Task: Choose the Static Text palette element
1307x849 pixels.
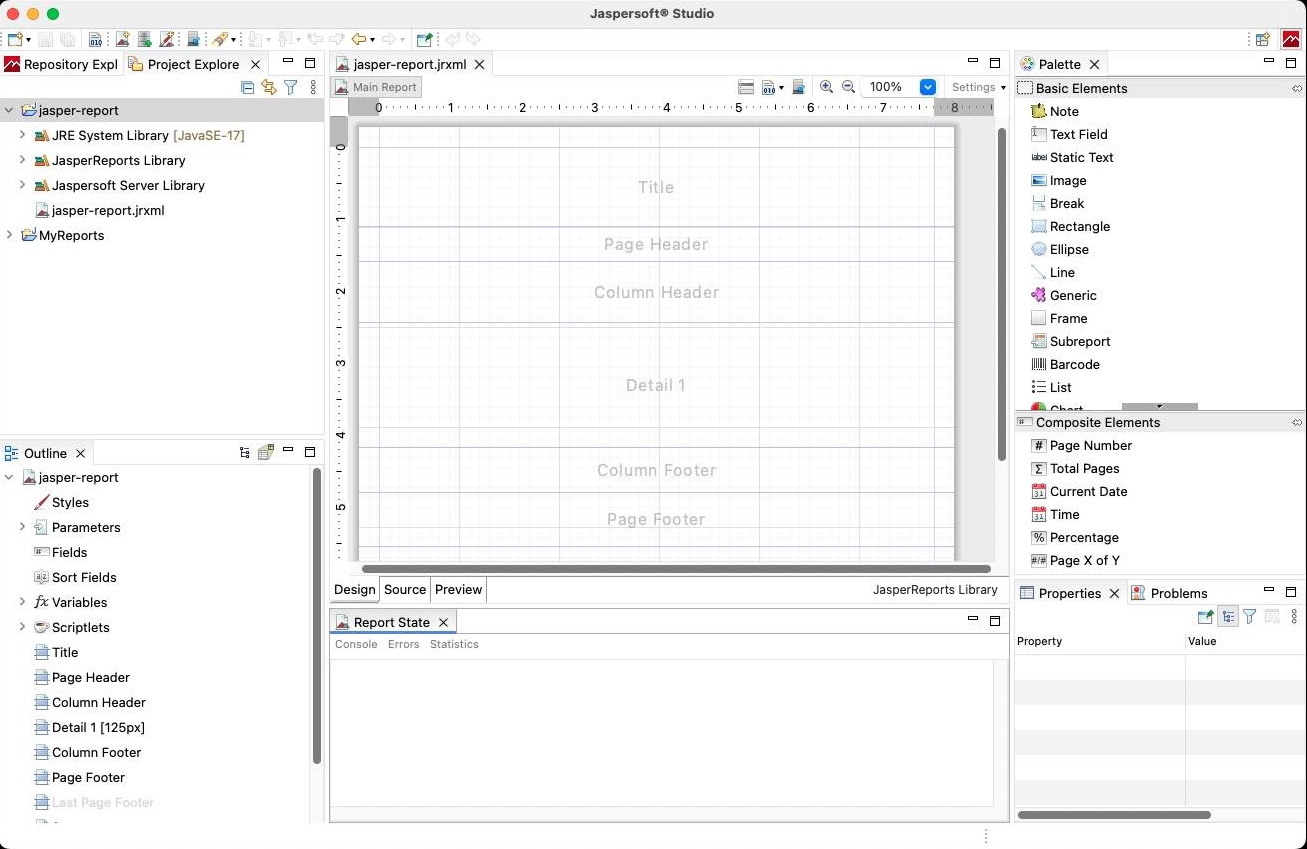Action: (x=1071, y=157)
